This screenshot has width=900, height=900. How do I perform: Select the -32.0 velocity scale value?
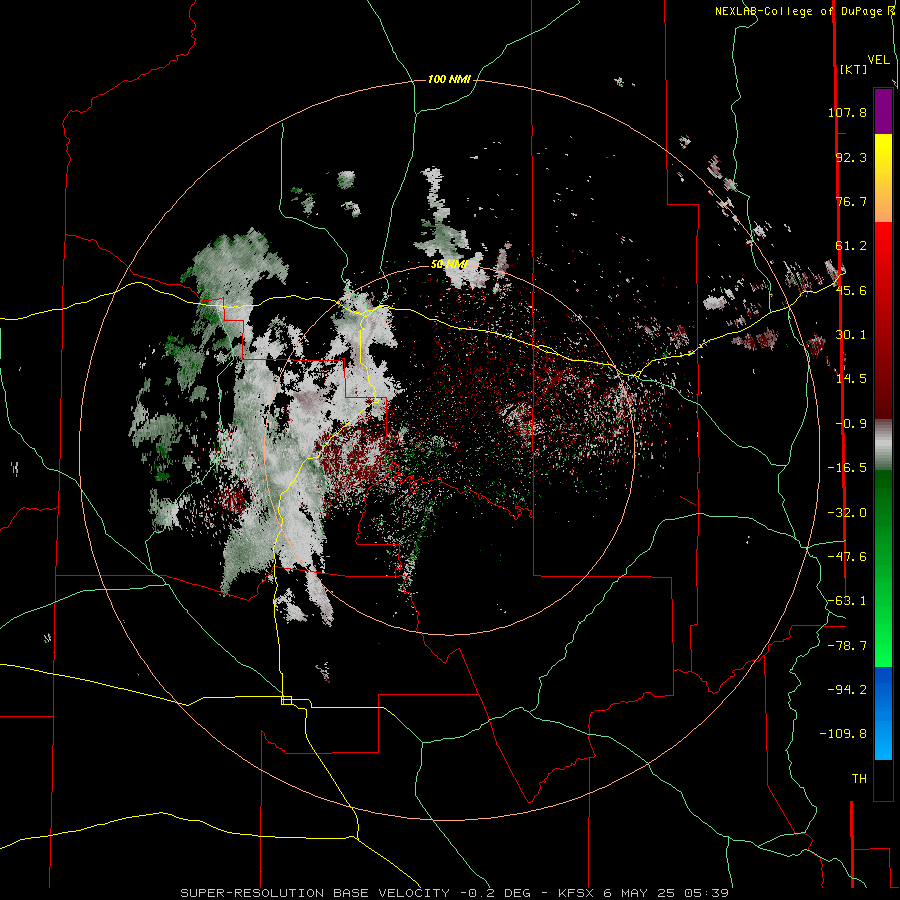pyautogui.click(x=847, y=513)
